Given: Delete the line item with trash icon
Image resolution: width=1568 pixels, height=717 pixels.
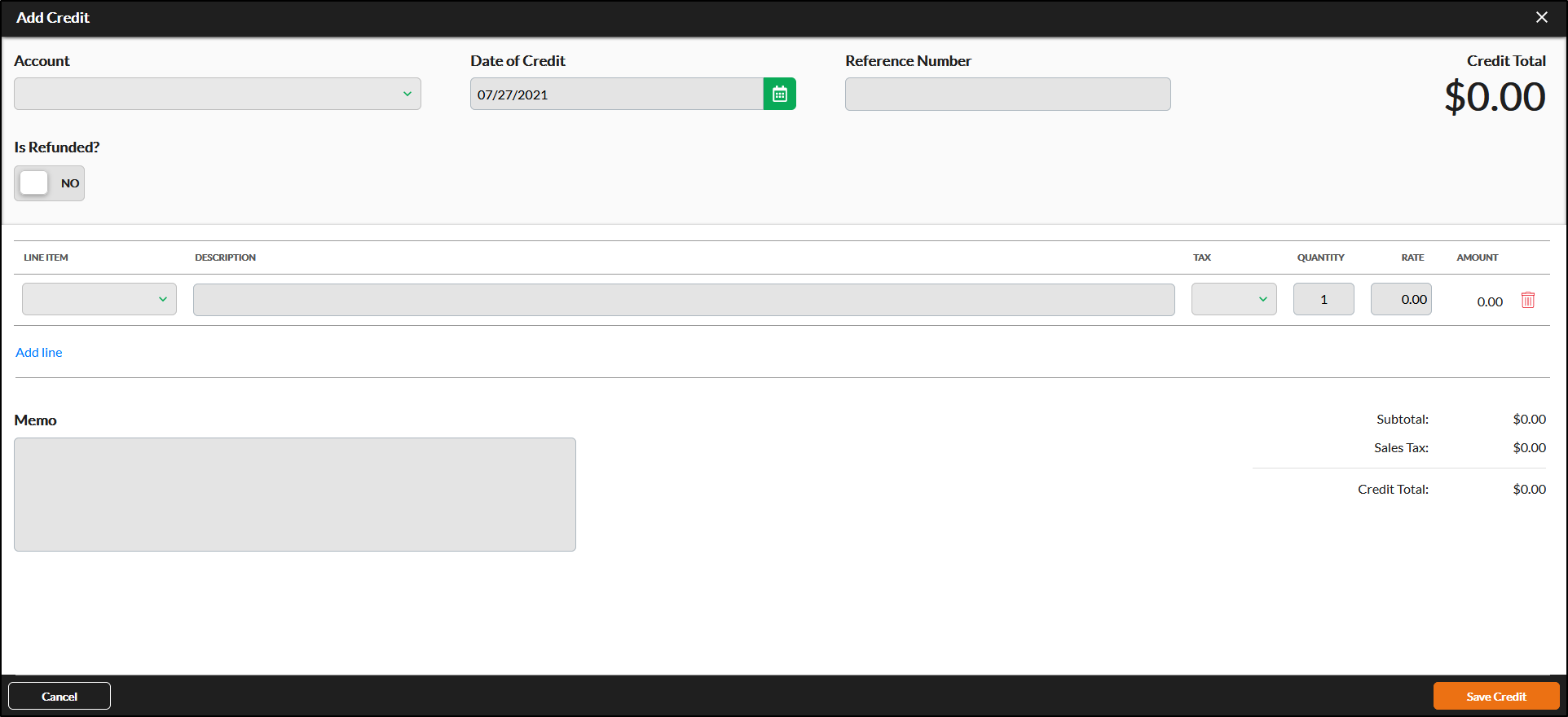Looking at the screenshot, I should click(1528, 300).
